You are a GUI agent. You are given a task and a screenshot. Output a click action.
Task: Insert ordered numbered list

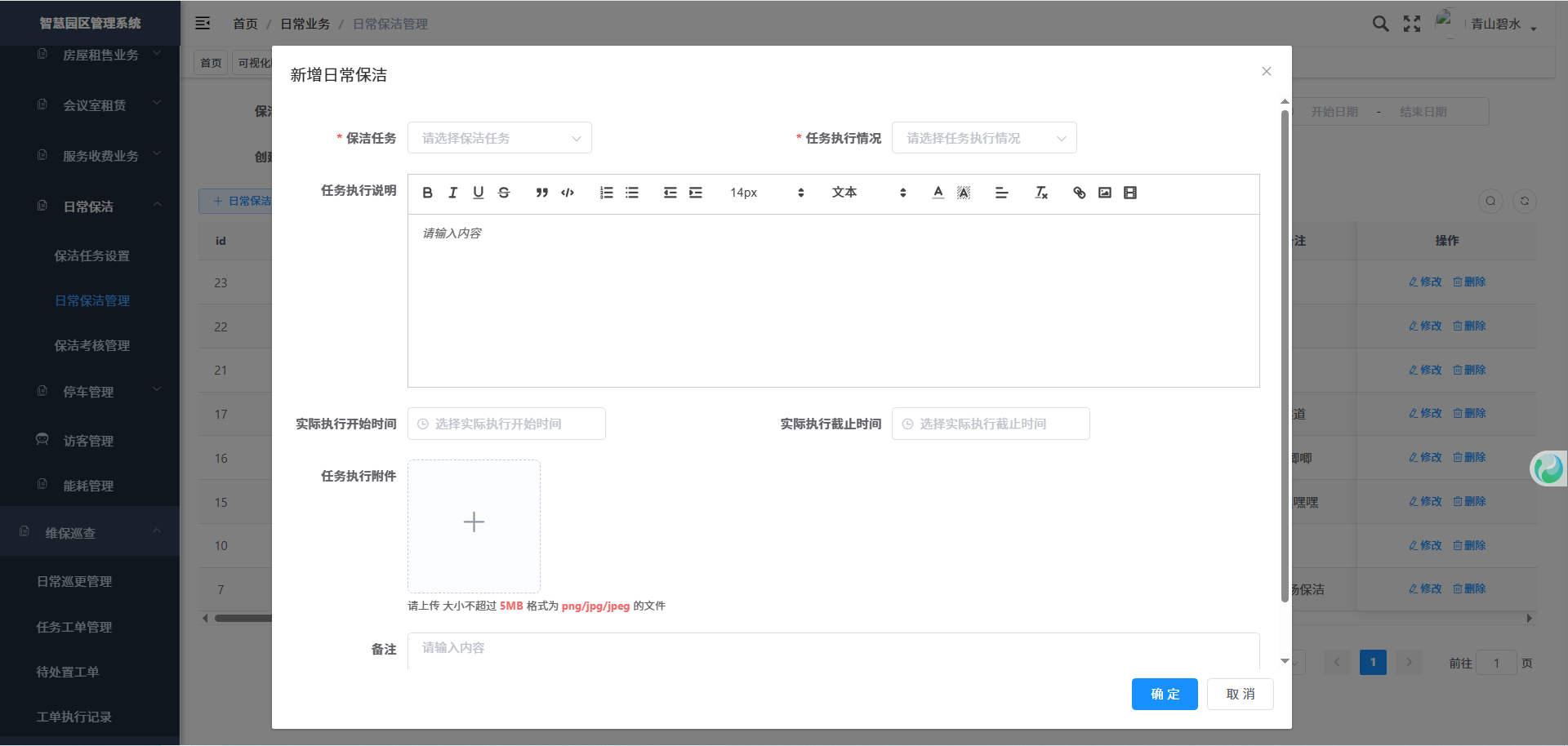point(606,193)
